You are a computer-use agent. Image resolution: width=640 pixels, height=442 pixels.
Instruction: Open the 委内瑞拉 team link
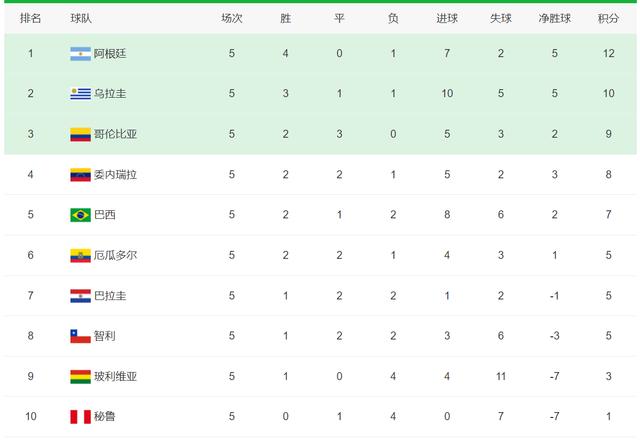click(117, 174)
